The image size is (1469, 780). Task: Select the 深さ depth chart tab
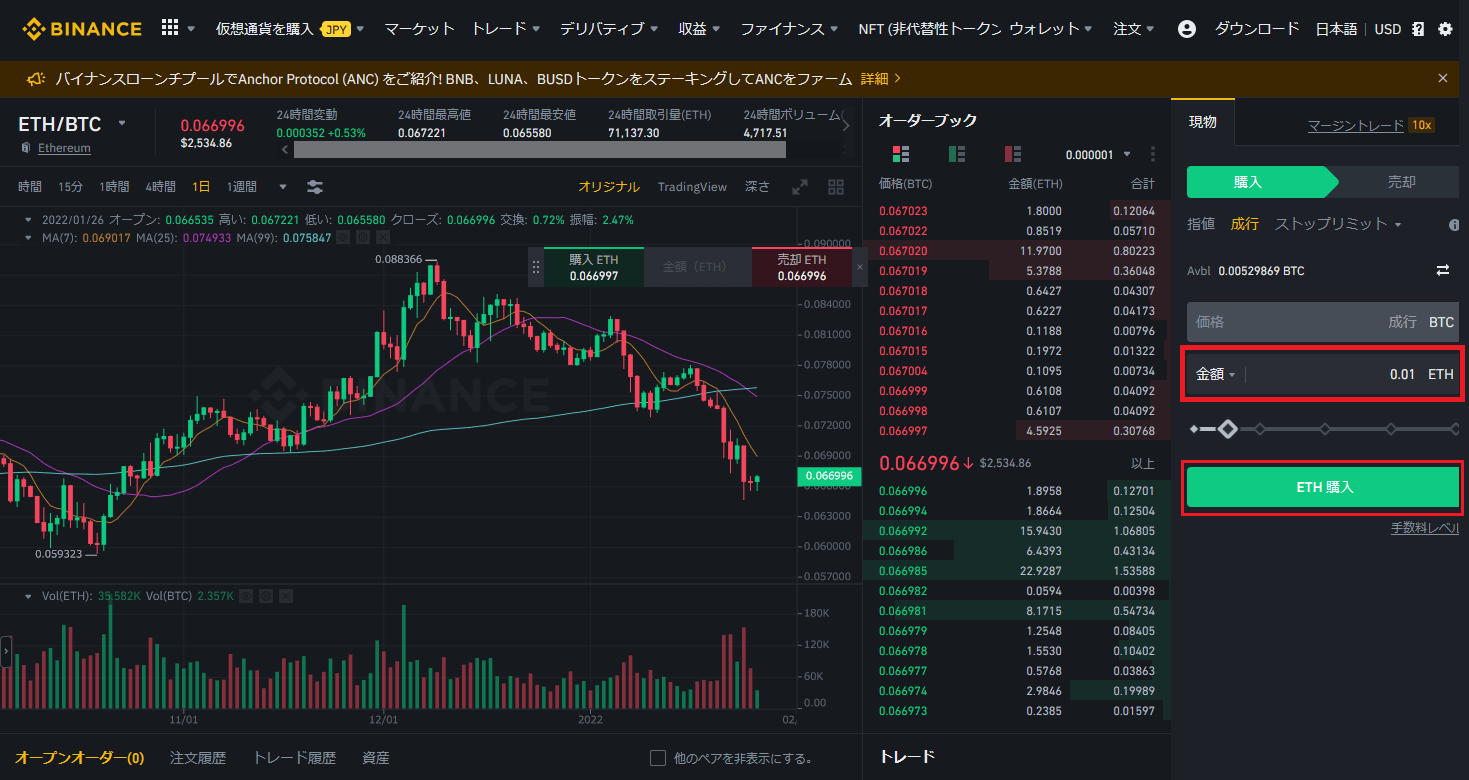(x=758, y=187)
